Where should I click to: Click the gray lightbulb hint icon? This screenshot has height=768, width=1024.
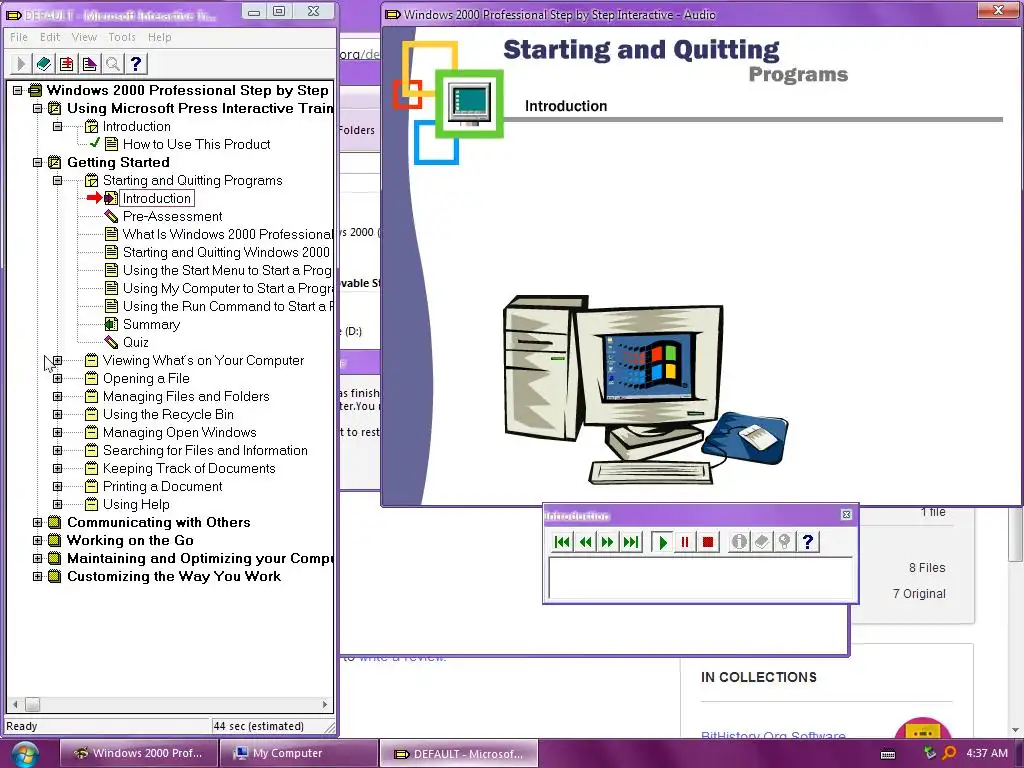pos(785,541)
